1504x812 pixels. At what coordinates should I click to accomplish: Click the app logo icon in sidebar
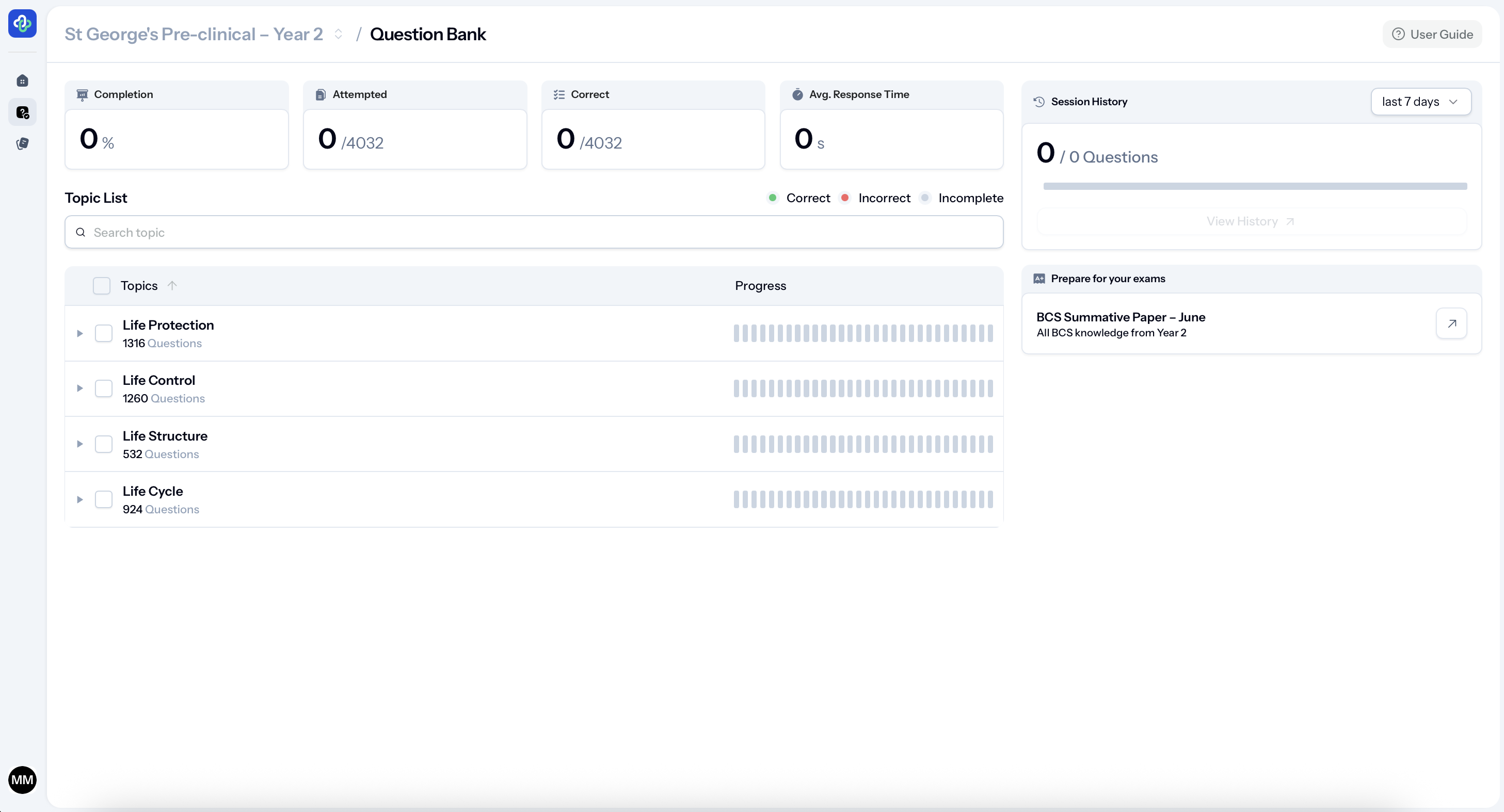22,23
